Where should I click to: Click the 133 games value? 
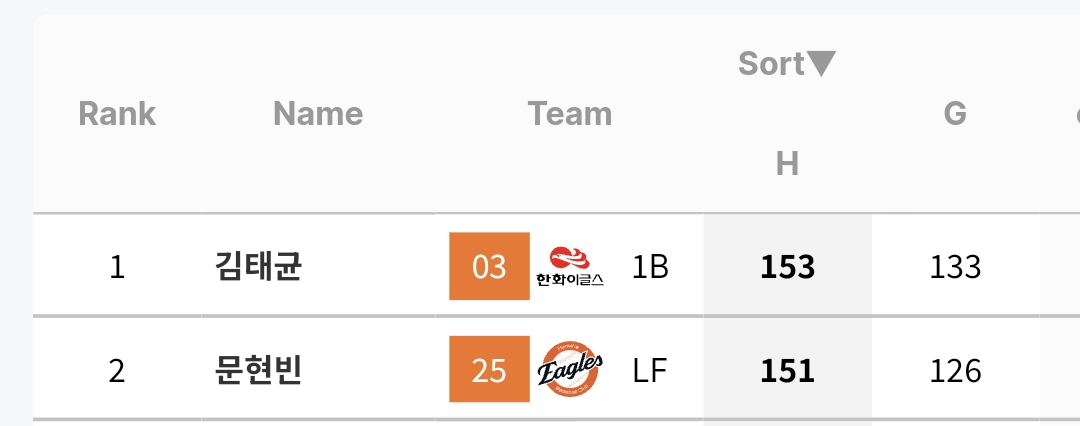click(x=955, y=267)
